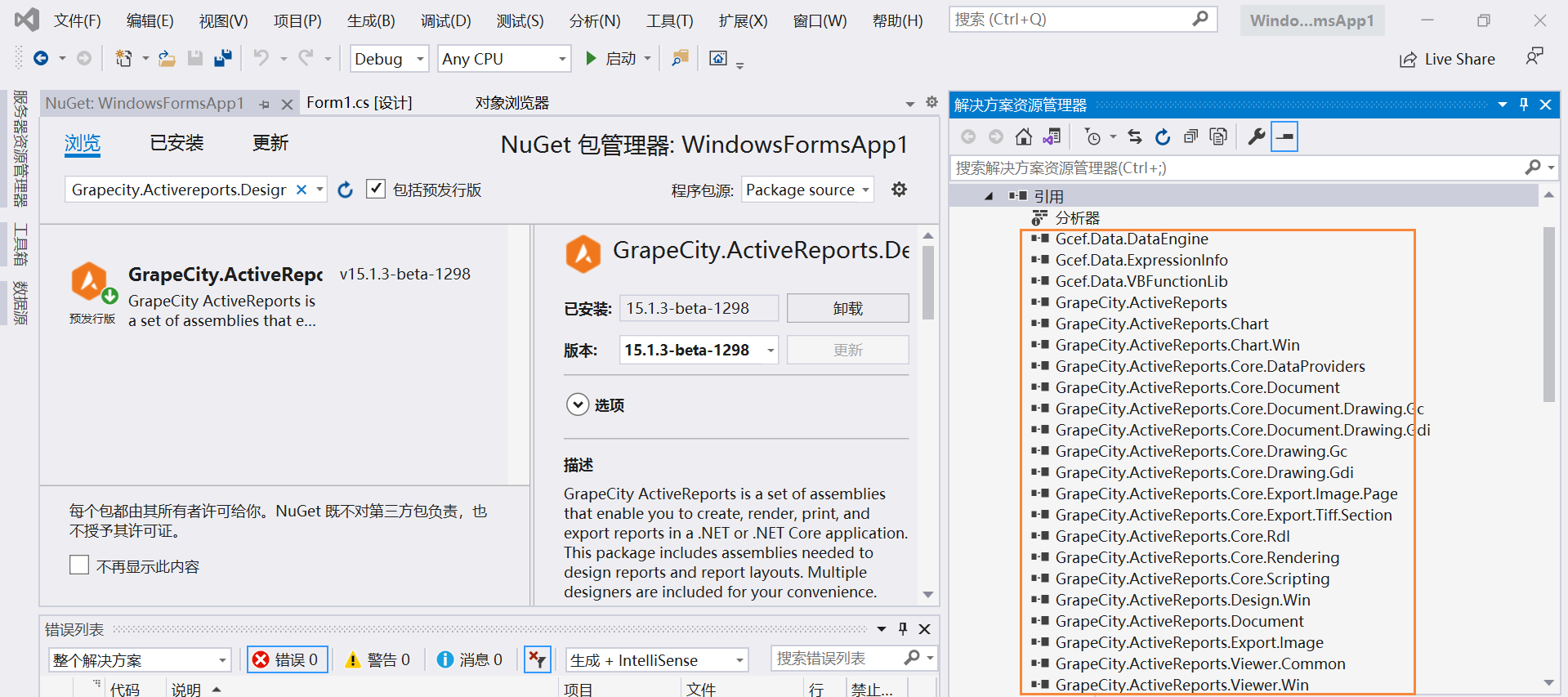Open the document tab list dropdown arrow
This screenshot has height=697, width=1568.
pyautogui.click(x=910, y=104)
